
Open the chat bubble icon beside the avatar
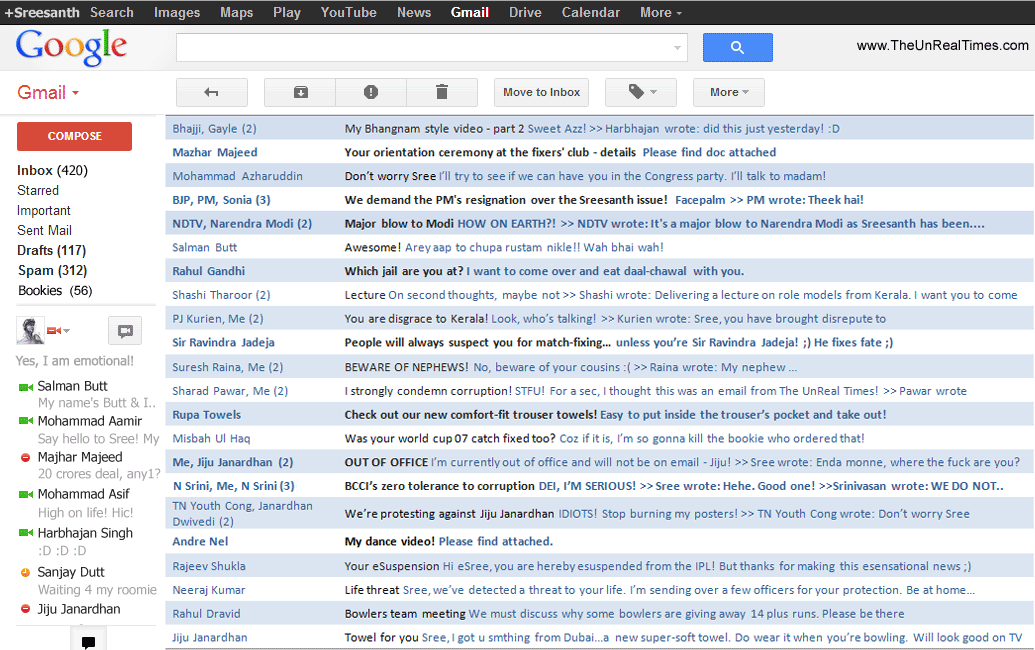click(x=125, y=331)
